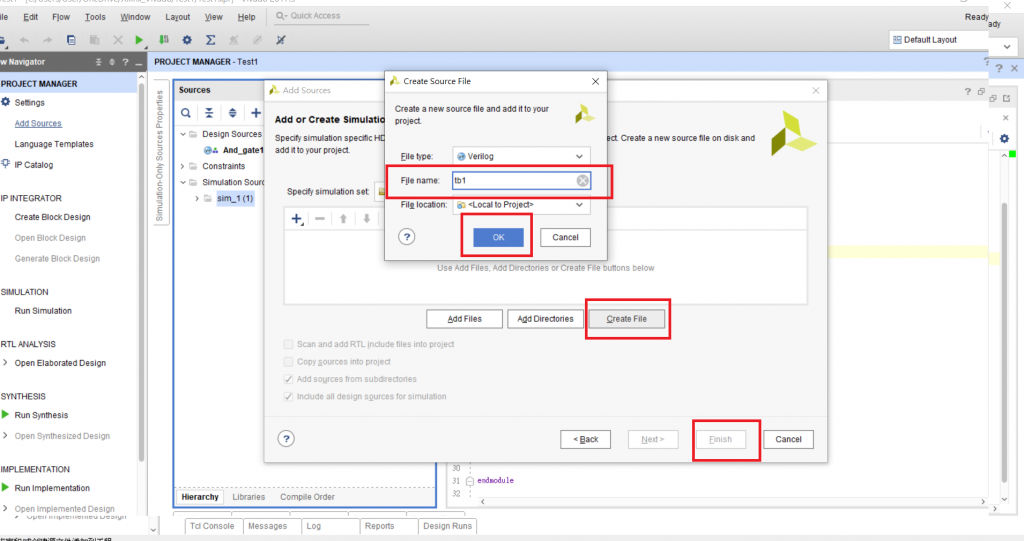Image resolution: width=1024 pixels, height=541 pixels.
Task: Click the Settings gear in Project Manager
Action: 6,102
